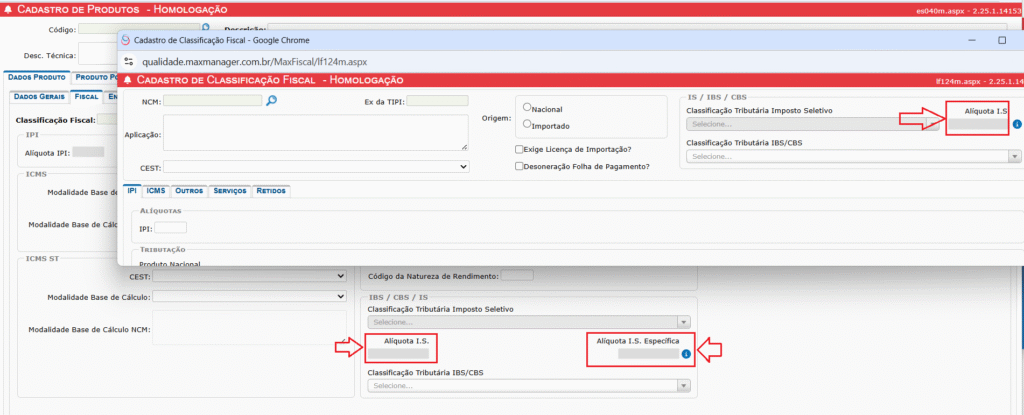Click the Ex da TIPI input field
1024x415 pixels.
[437, 101]
